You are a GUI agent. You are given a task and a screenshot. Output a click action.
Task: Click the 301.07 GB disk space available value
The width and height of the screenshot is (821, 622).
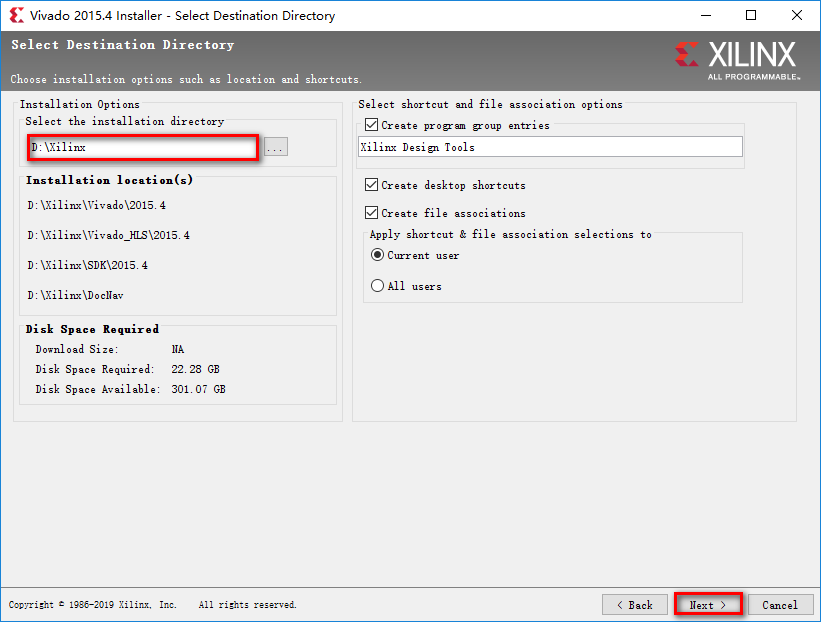(198, 389)
